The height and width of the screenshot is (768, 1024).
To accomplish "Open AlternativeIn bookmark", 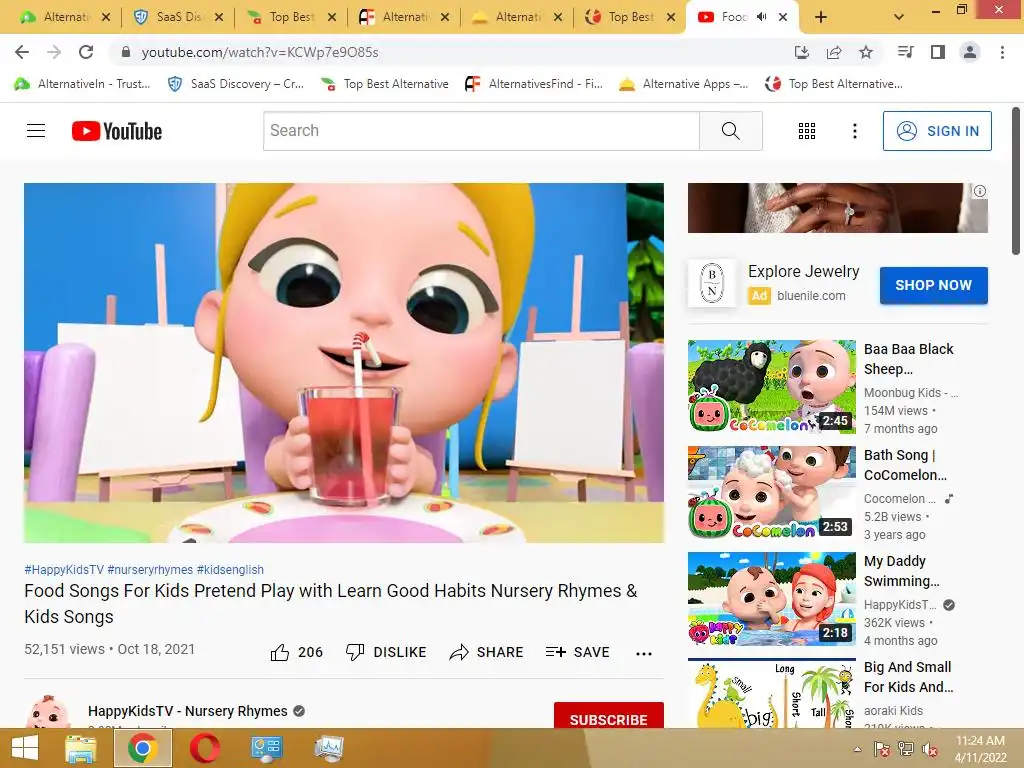I will pyautogui.click(x=82, y=84).
